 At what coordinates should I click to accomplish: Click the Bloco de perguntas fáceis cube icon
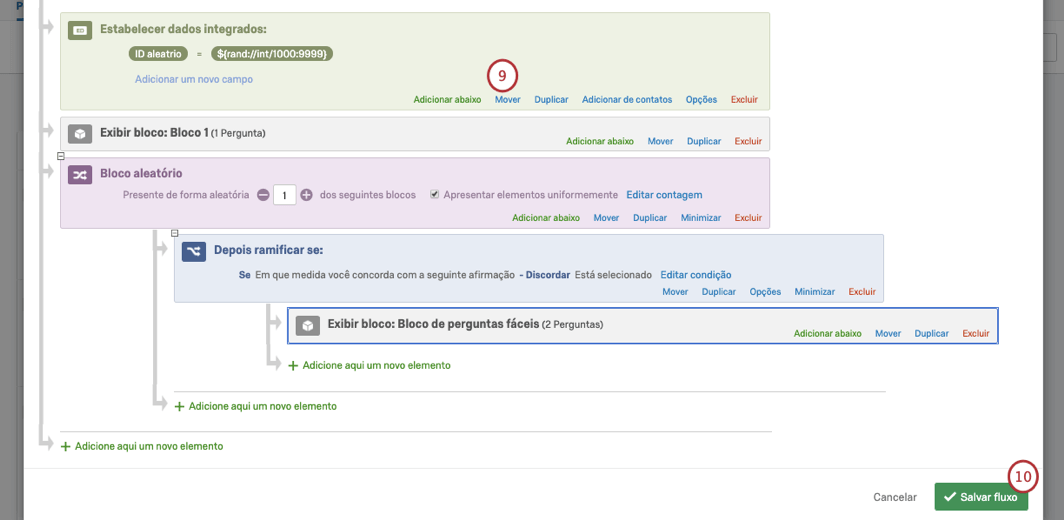tap(307, 327)
